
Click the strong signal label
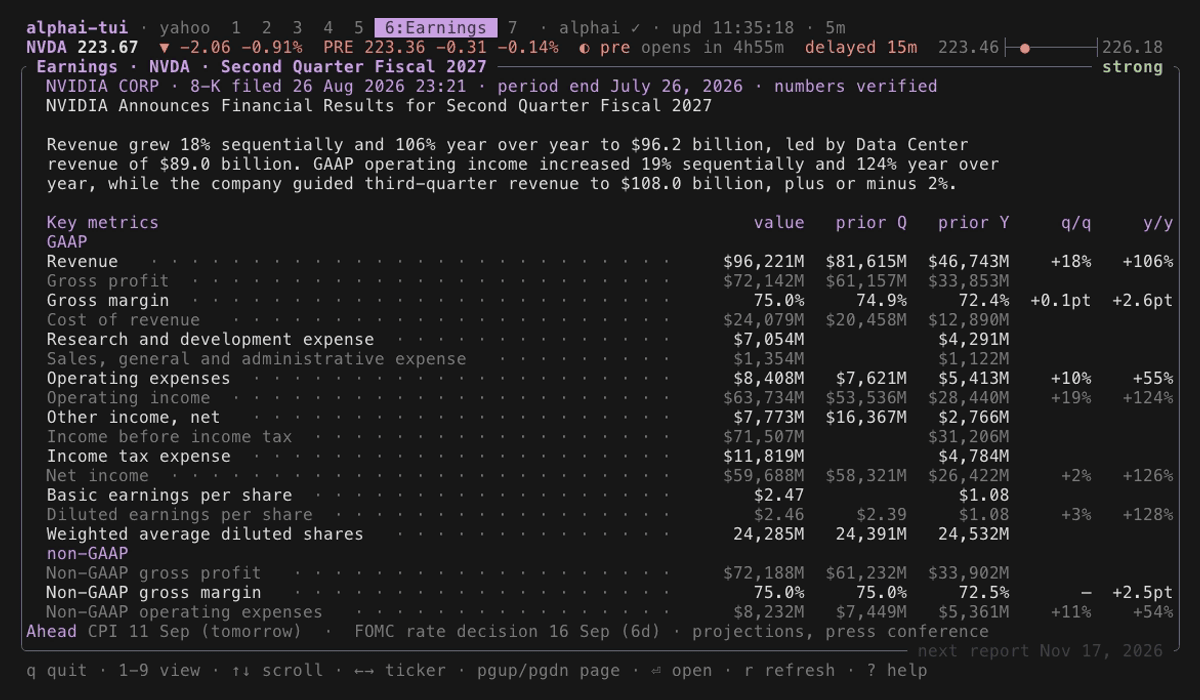[x=1132, y=67]
